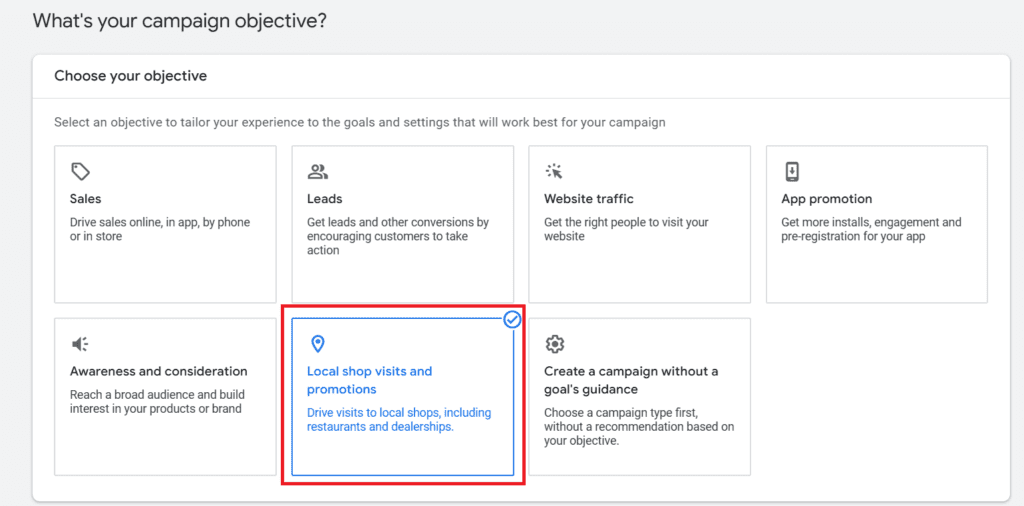Click the Awareness megaphone icon
The image size is (1024, 506).
point(80,344)
